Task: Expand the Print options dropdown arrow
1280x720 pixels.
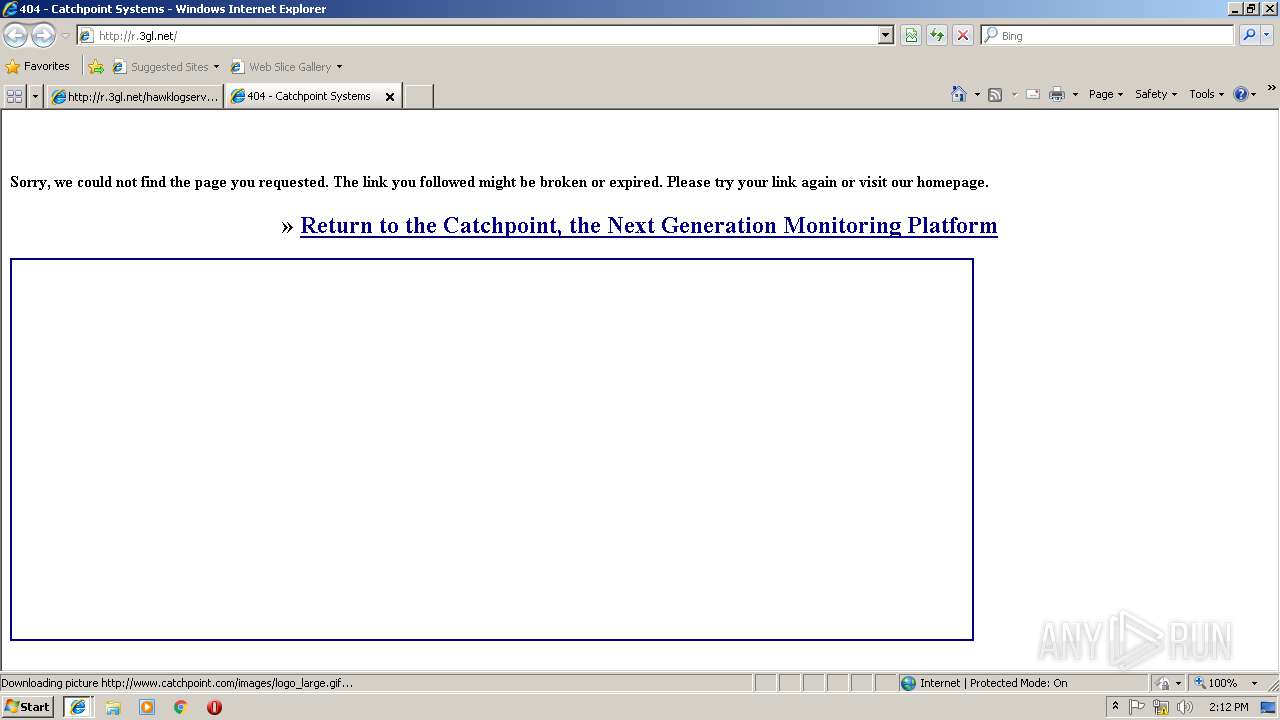Action: (x=1075, y=95)
